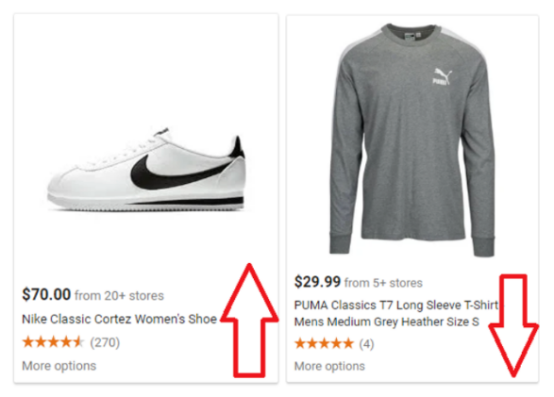
Task: Click the black heel tab of shoe
Action: (x=237, y=147)
